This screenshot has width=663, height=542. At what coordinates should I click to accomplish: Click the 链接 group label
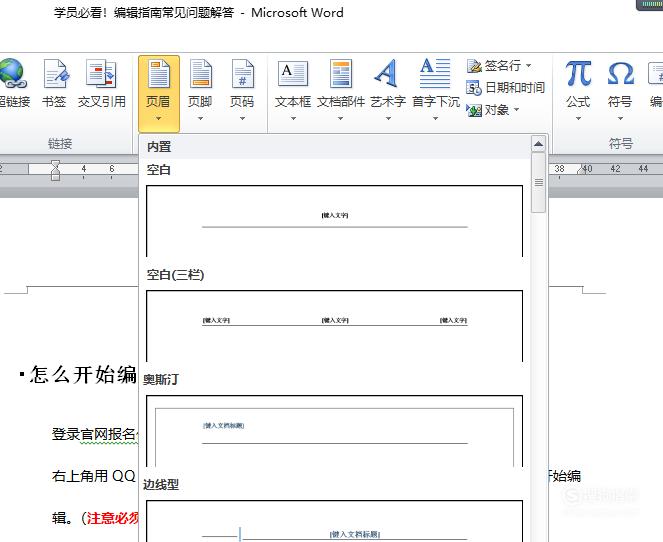tap(60, 144)
